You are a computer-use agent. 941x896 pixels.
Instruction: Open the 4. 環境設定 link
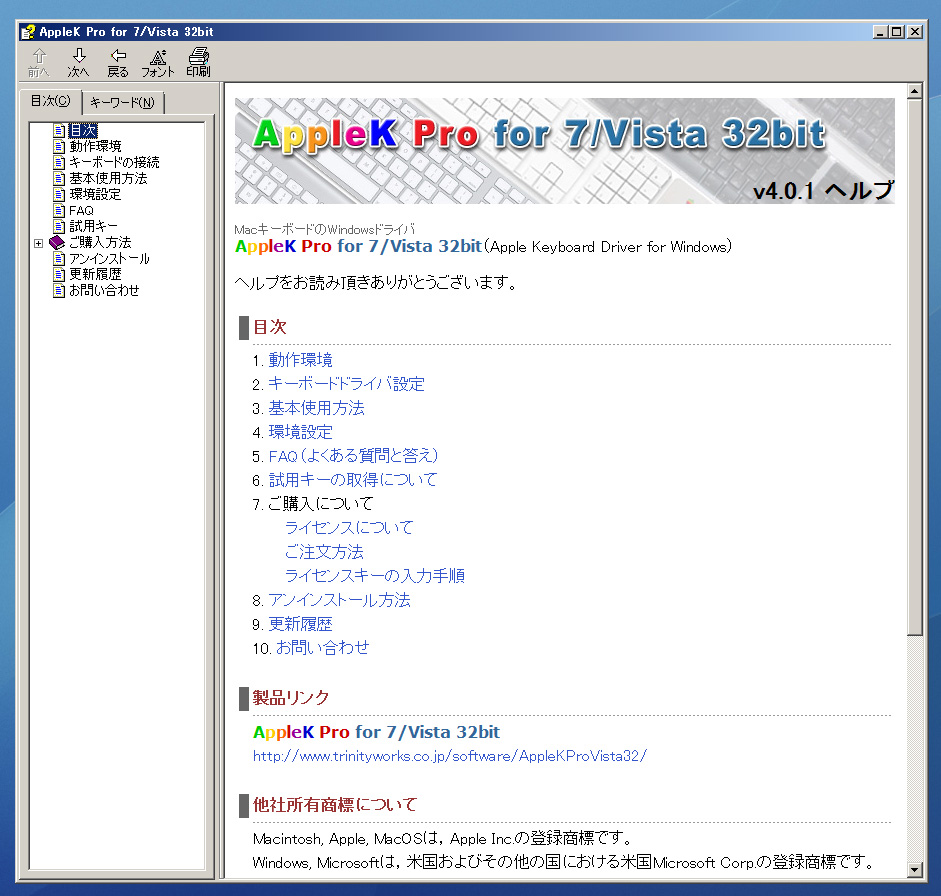pos(300,432)
